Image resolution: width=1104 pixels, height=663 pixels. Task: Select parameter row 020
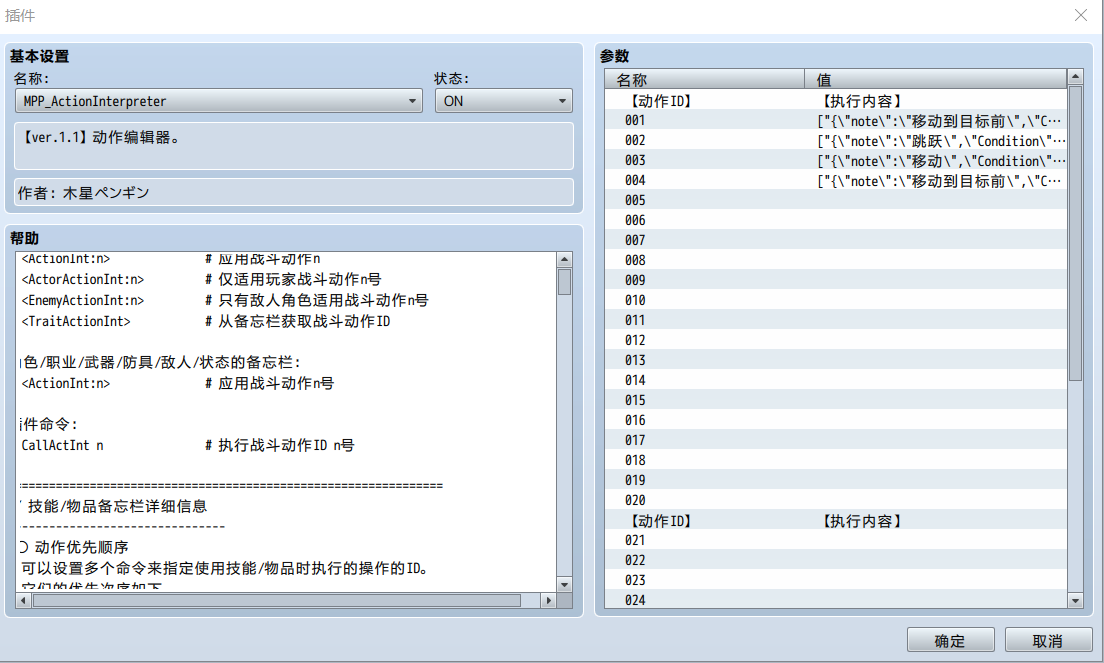pos(836,500)
